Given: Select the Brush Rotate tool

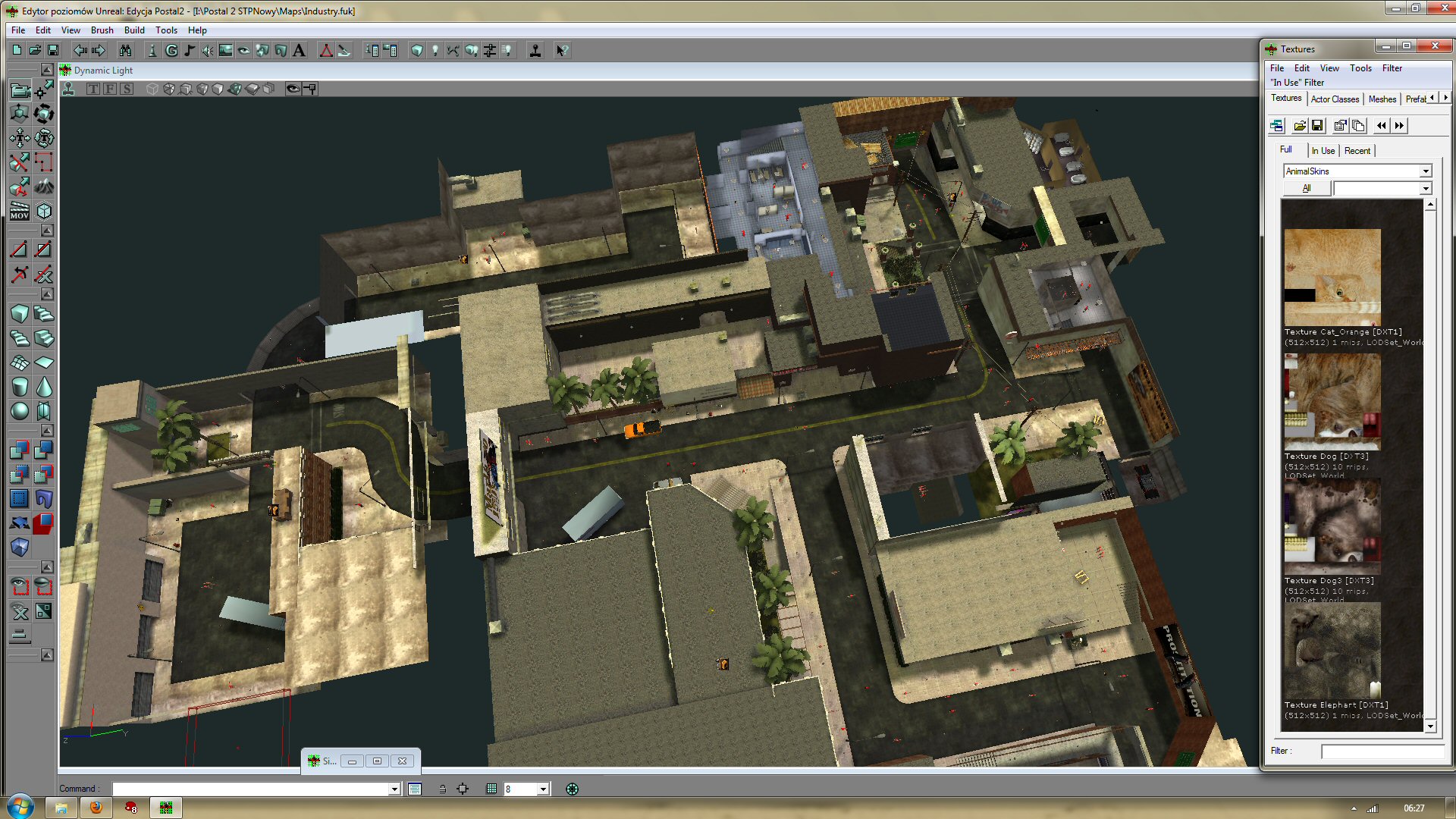Looking at the screenshot, I should coord(44,114).
